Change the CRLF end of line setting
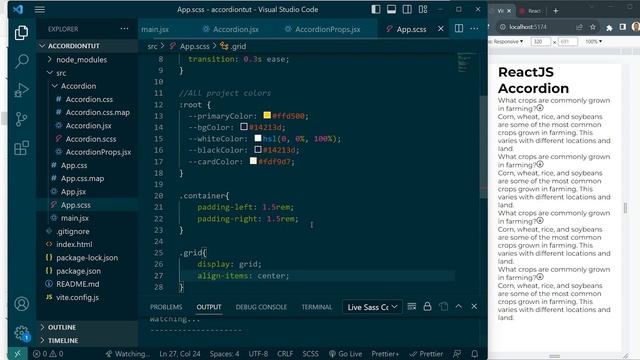The image size is (640, 360). 285,353
